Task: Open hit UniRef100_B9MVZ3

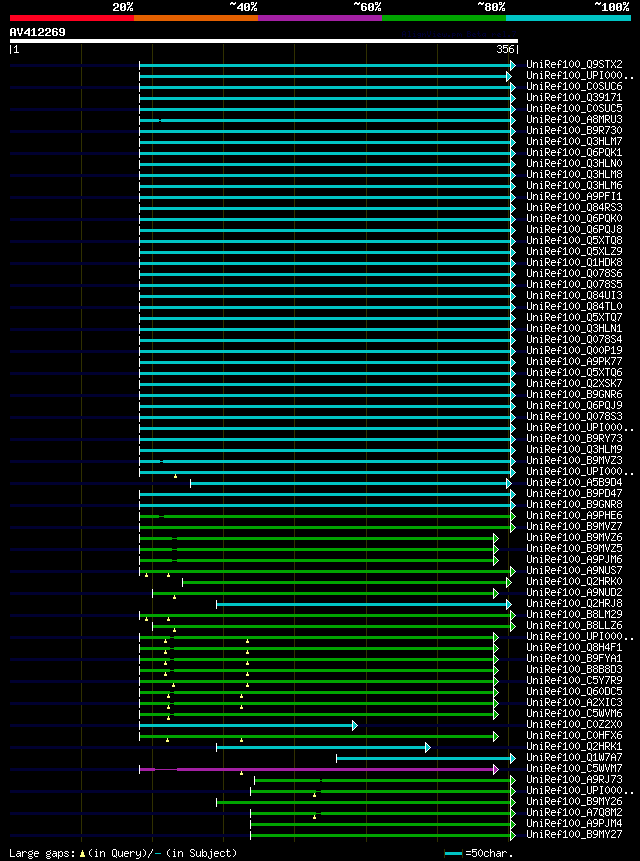Action: pos(574,461)
